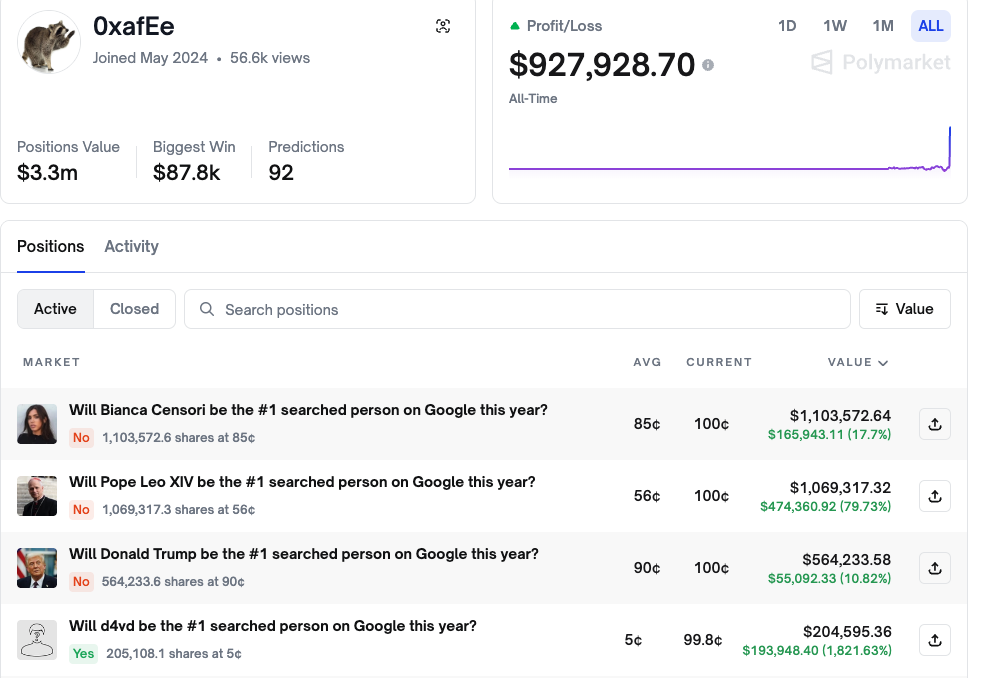Share the Pope Leo XIV position
986x678 pixels.
click(x=934, y=495)
